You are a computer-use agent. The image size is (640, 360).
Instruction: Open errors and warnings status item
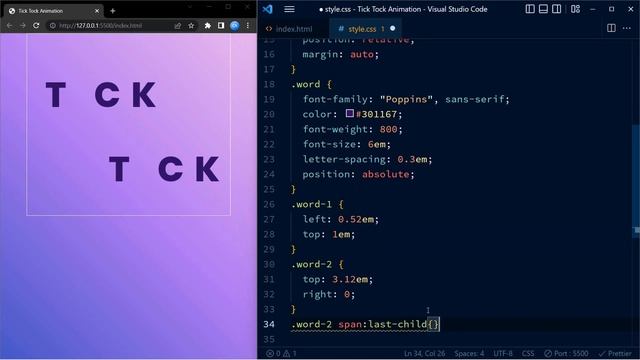281,353
